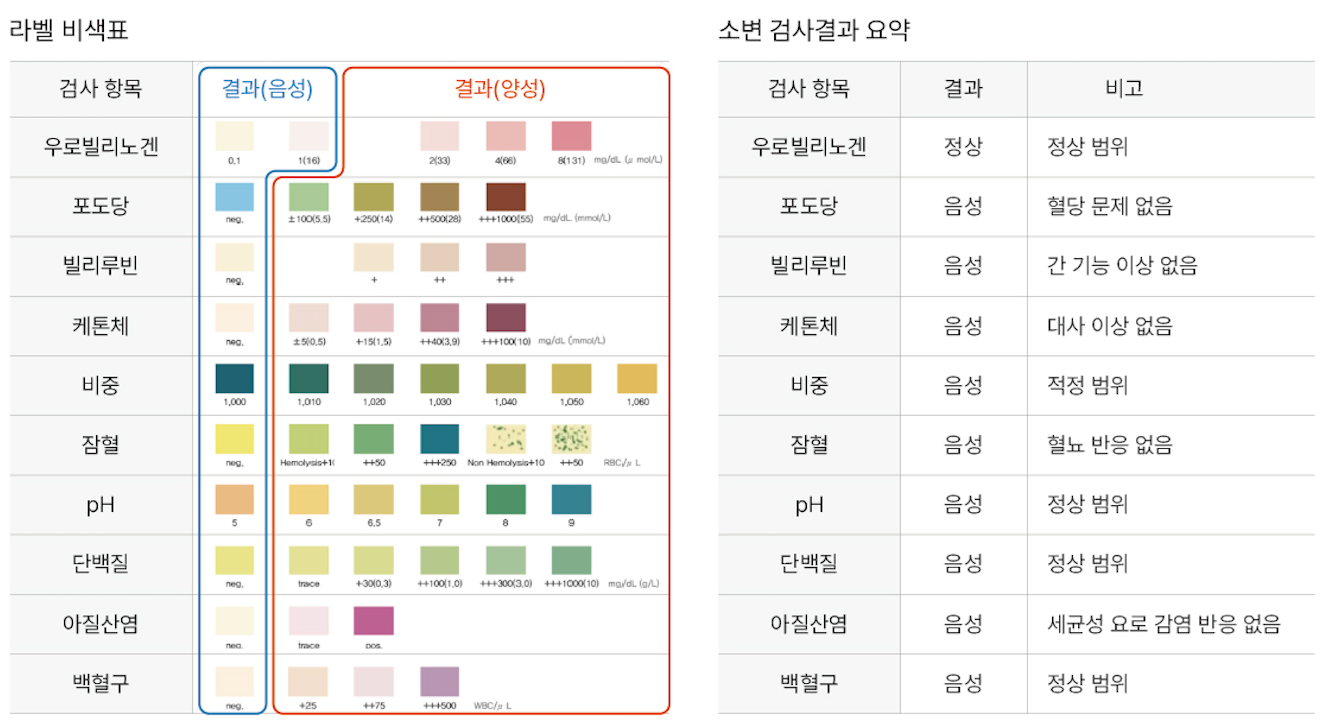Select the ketone +++100(10) dark swatch
This screenshot has width=1325, height=725.
pos(505,318)
